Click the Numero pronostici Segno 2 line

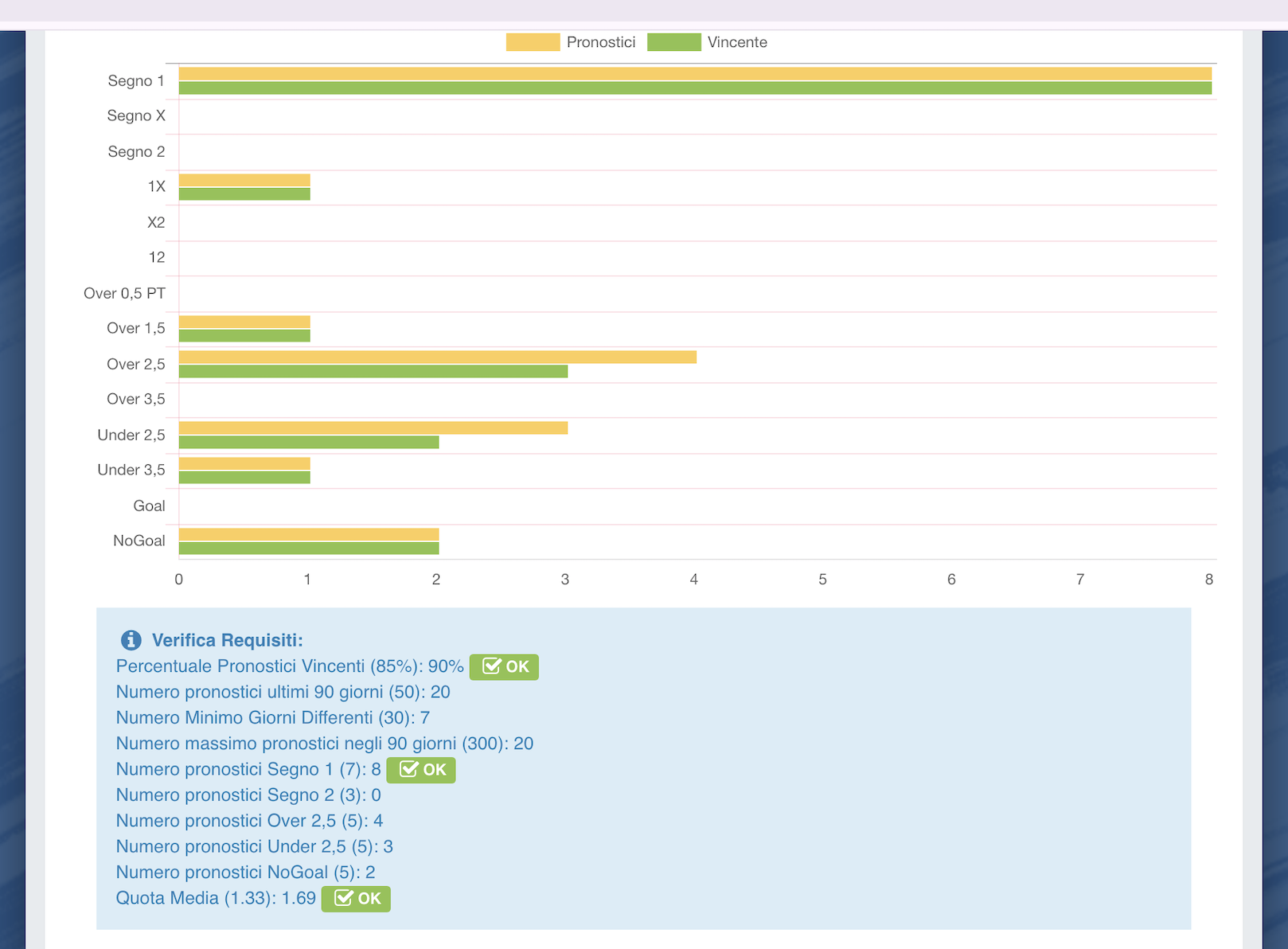[x=248, y=795]
